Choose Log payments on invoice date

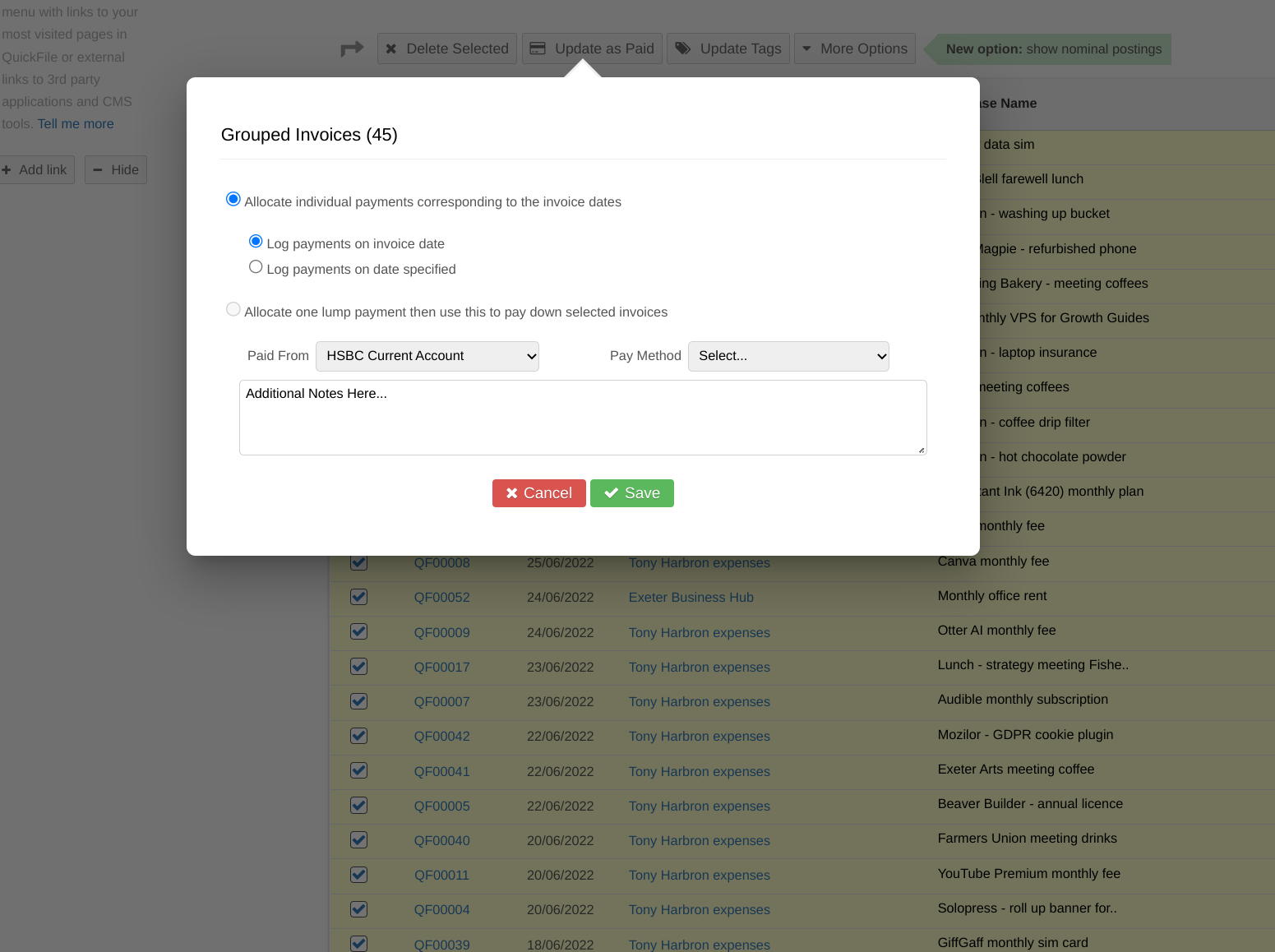(256, 241)
